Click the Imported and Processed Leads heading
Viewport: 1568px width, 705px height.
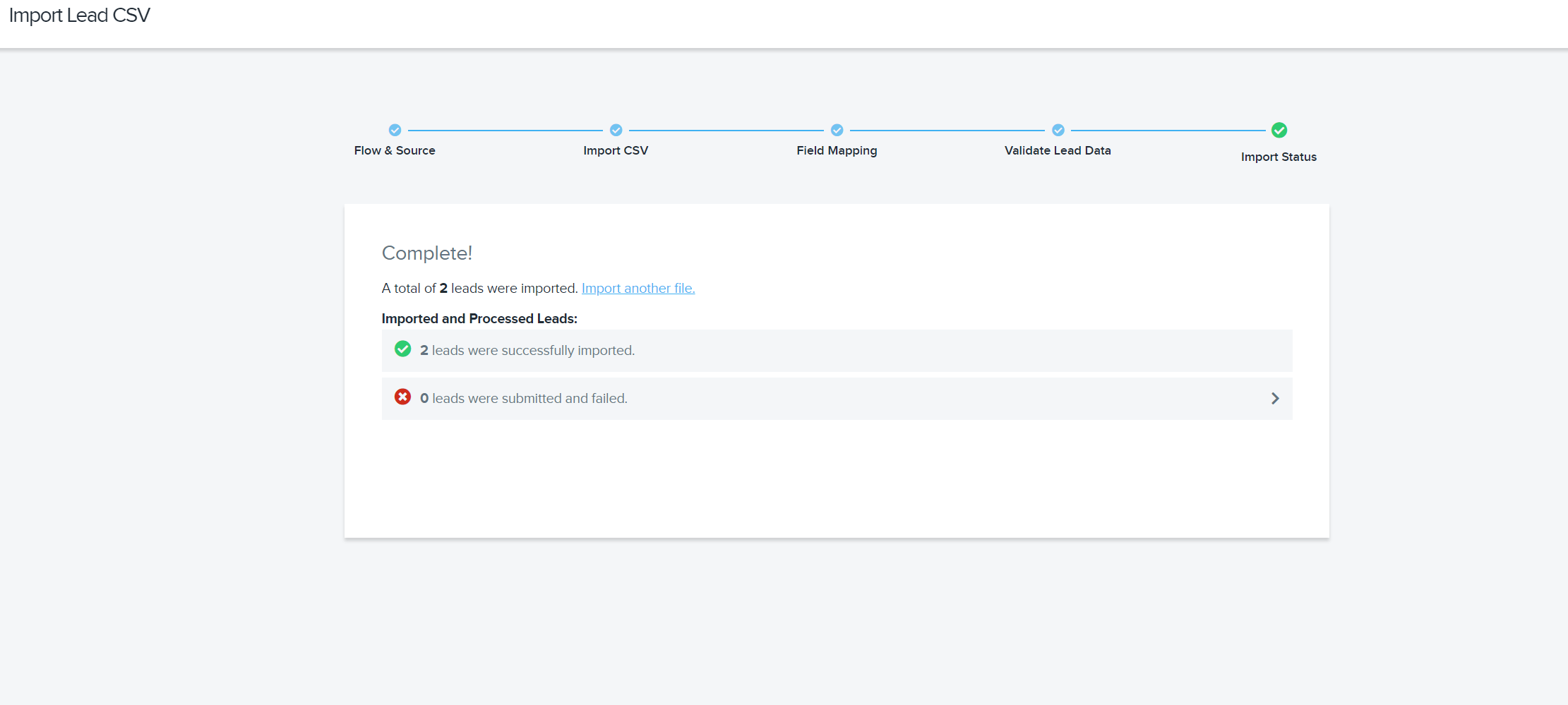click(x=479, y=319)
